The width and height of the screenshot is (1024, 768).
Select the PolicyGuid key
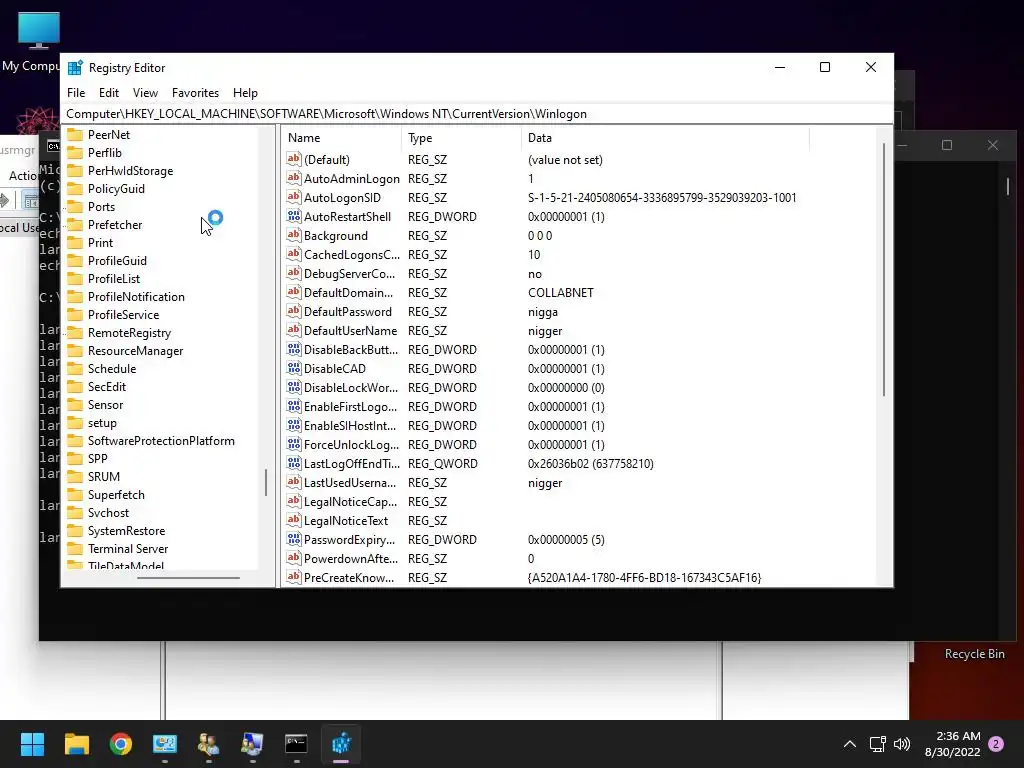point(116,189)
